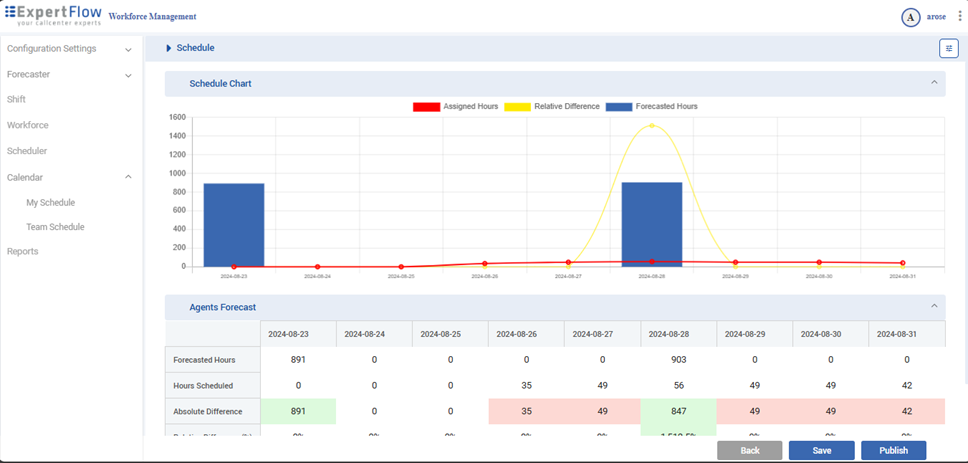Open the Scheduler menu item

click(x=27, y=151)
